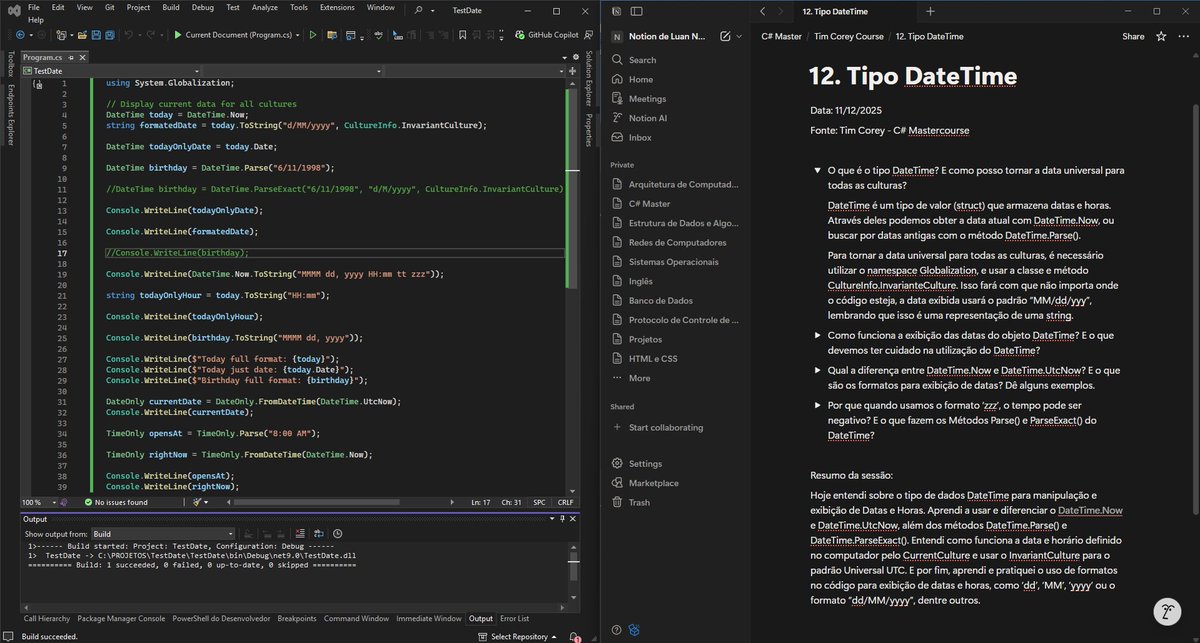Click the notifications bell in VS status bar
Screen dimensions: 1200x643
click(574, 637)
